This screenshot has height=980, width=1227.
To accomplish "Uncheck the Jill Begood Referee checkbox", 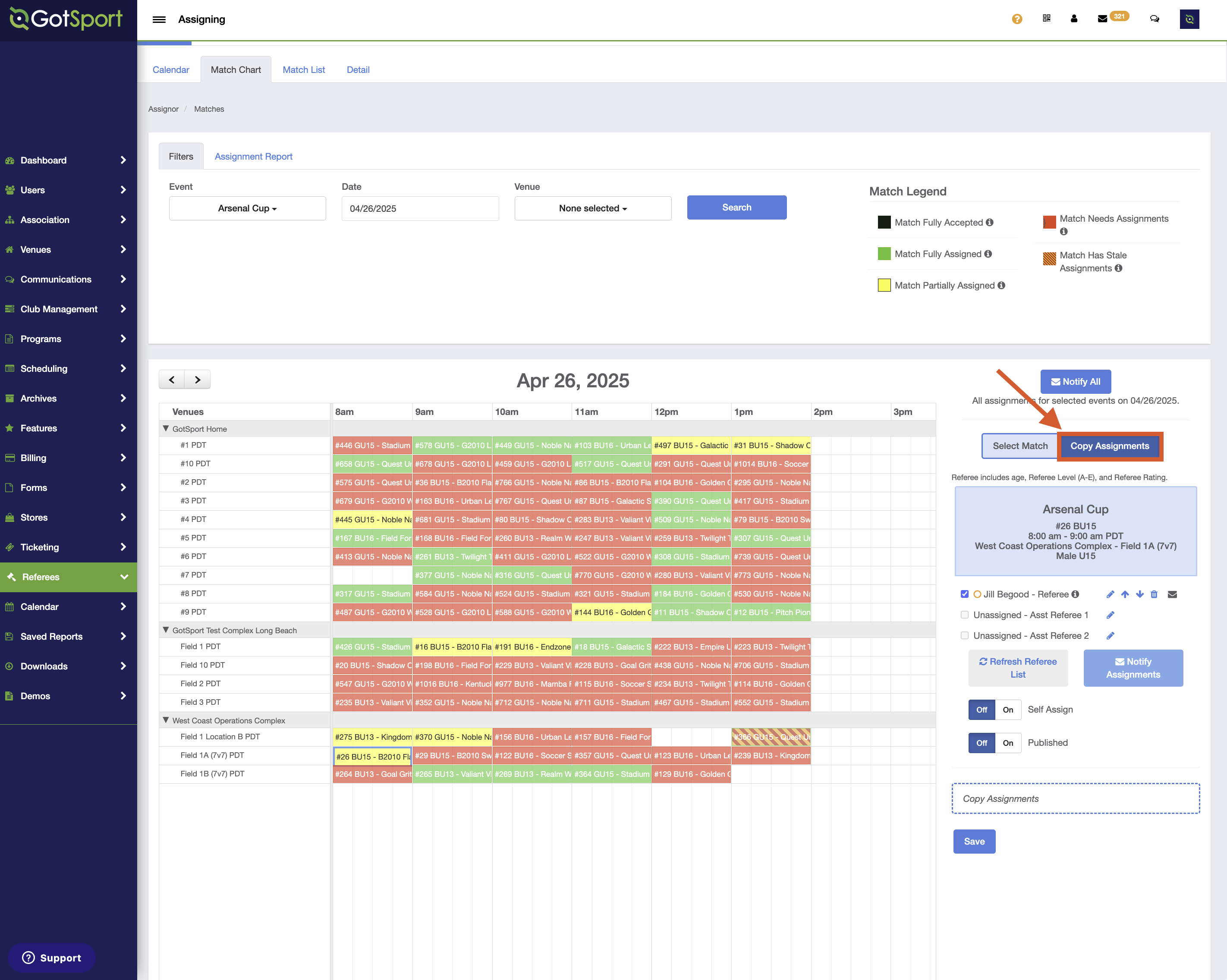I will (x=964, y=594).
